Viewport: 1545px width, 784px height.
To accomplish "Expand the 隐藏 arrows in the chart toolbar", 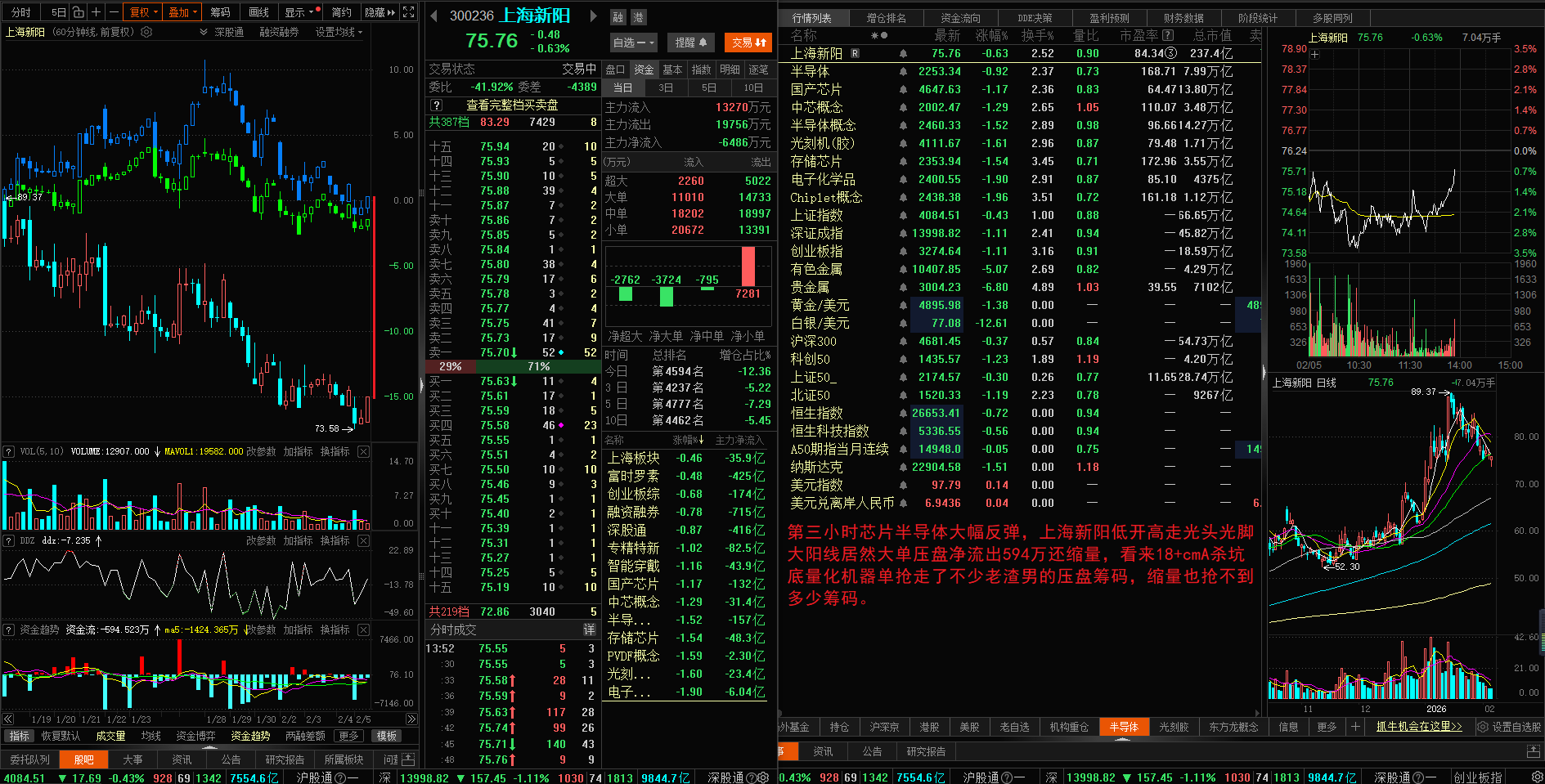I will click(x=380, y=12).
